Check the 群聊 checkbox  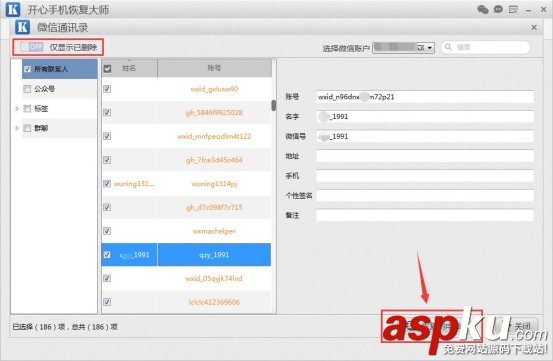[27, 128]
